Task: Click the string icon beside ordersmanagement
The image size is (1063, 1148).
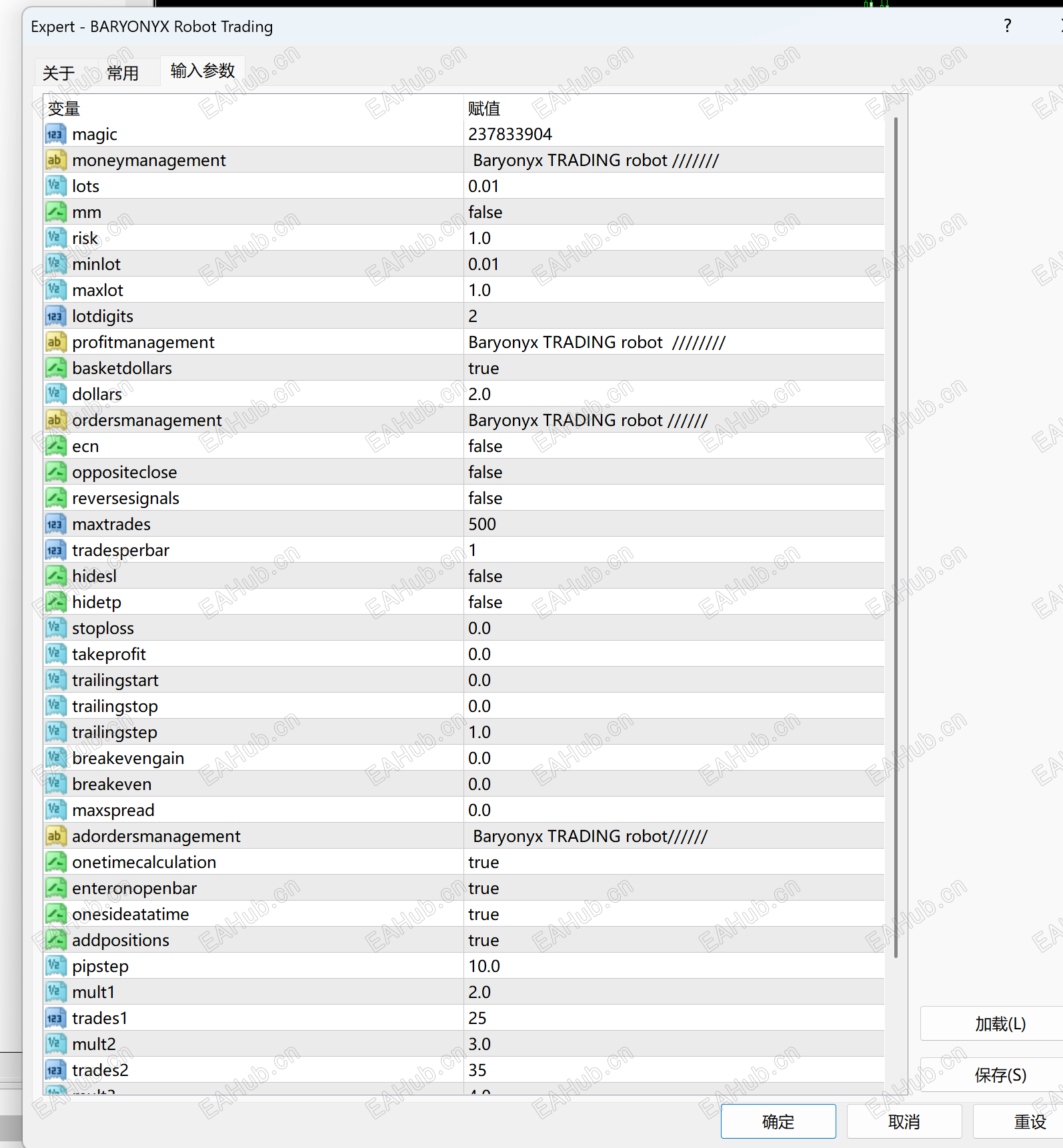Action: coord(55,420)
